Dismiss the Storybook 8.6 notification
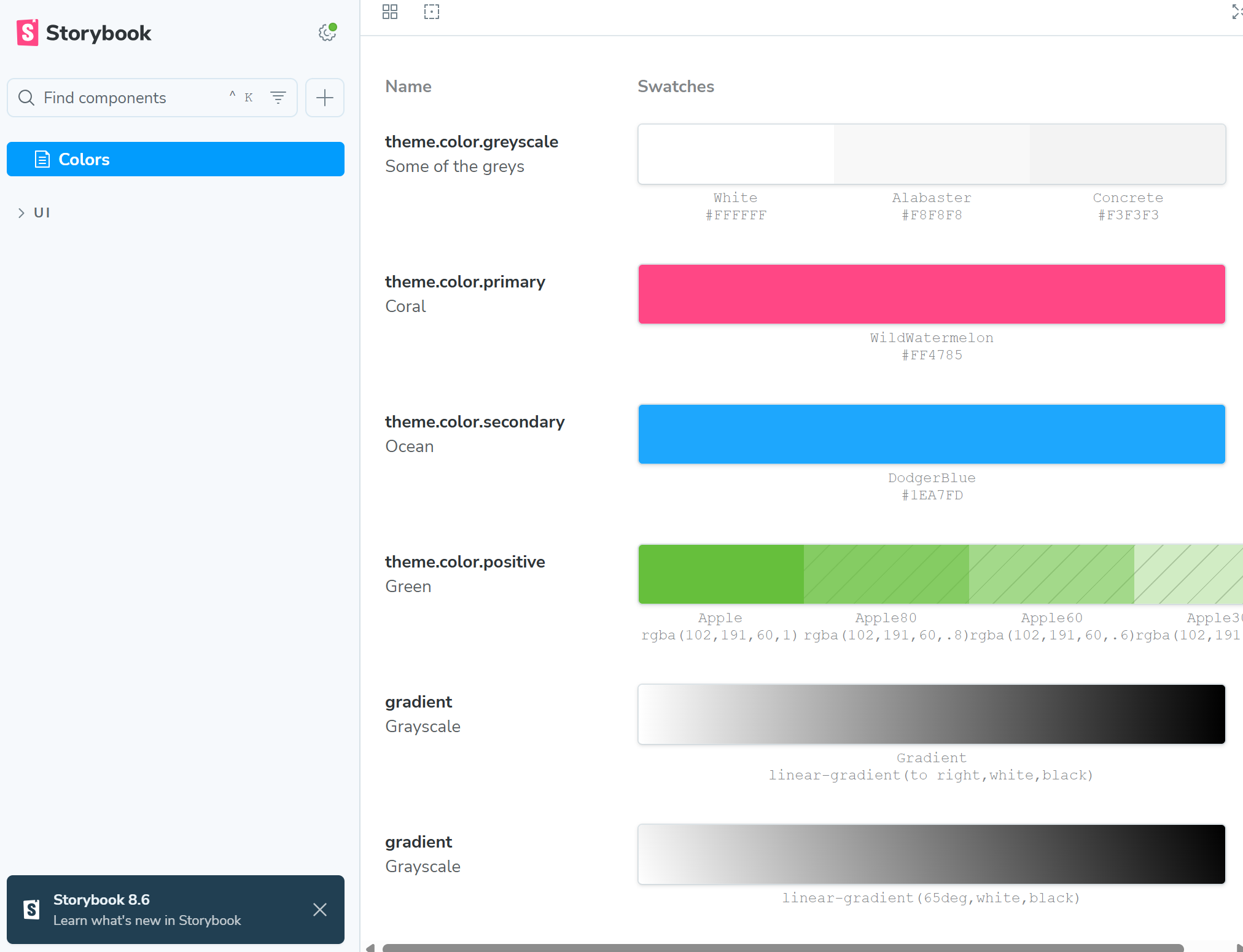The height and width of the screenshot is (952, 1243). pyautogui.click(x=320, y=910)
